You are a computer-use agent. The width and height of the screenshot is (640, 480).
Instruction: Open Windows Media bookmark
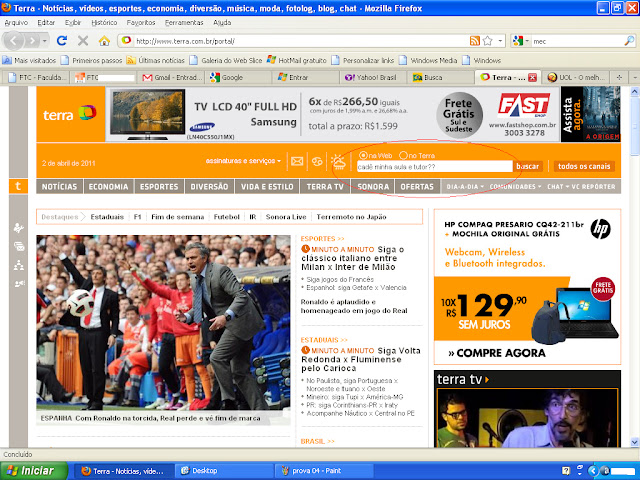(428, 60)
